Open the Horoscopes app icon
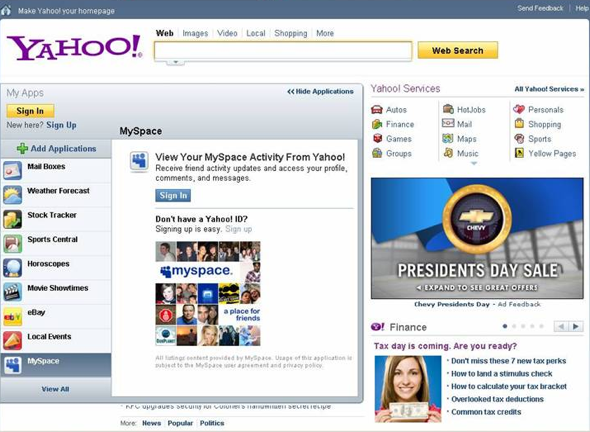 12,268
